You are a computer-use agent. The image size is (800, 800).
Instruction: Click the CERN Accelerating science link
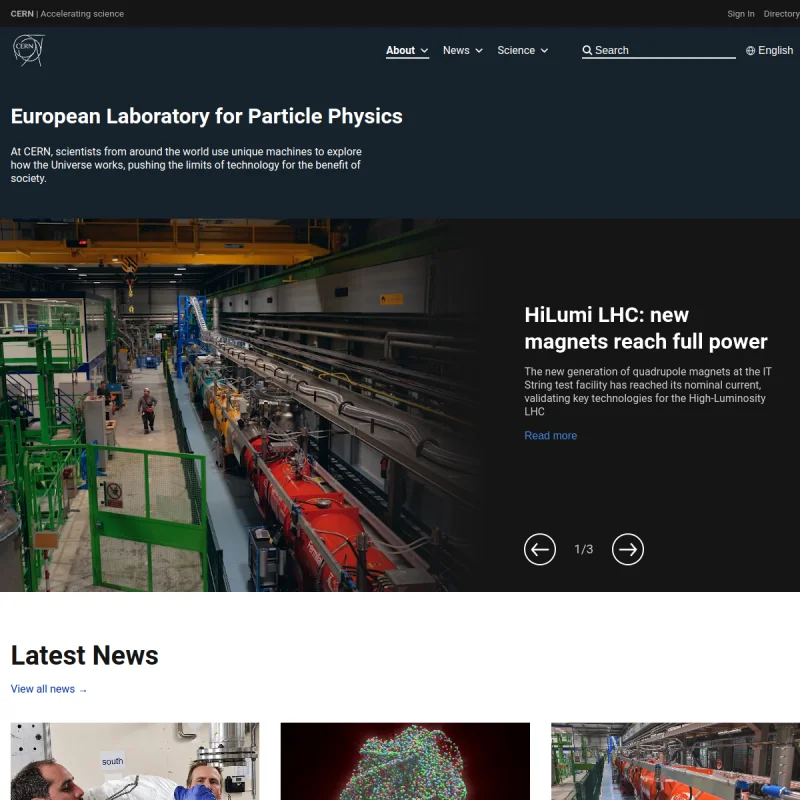67,14
